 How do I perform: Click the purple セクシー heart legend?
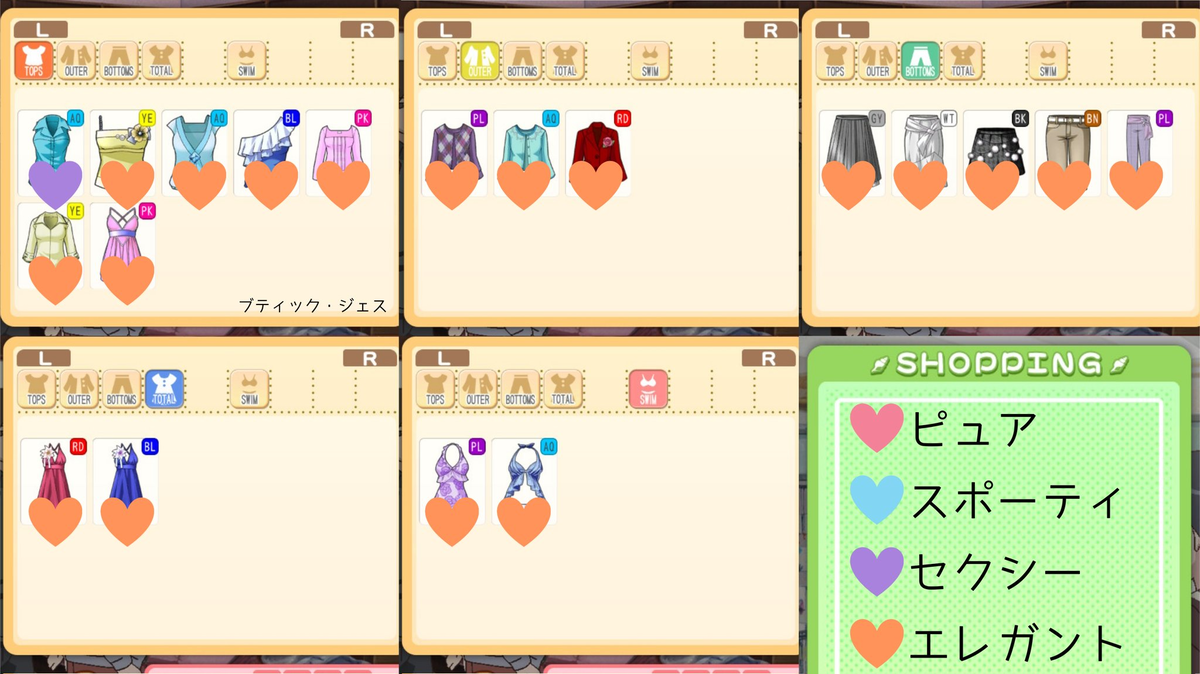(877, 571)
